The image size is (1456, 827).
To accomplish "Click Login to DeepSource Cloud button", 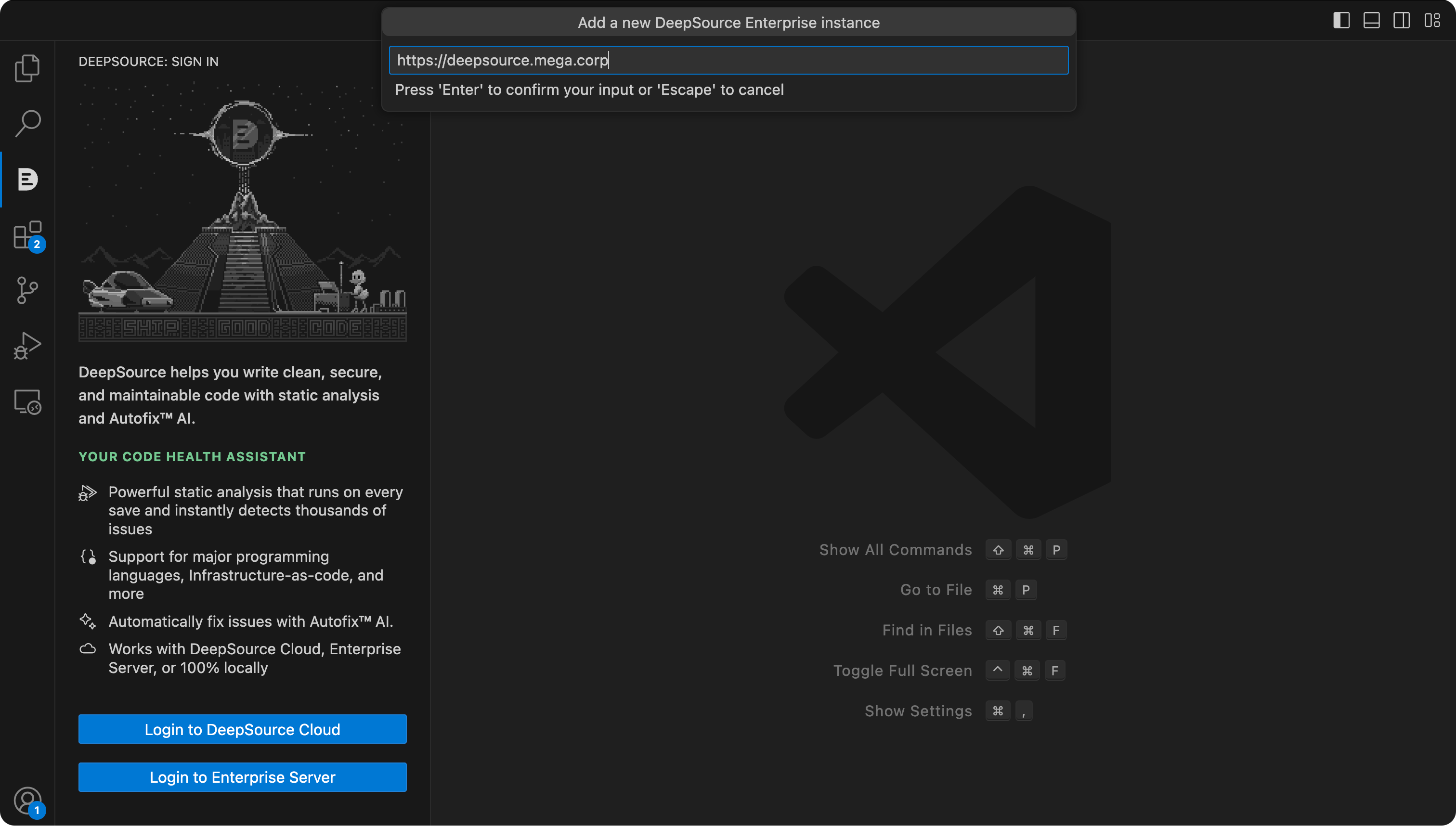I will (242, 729).
